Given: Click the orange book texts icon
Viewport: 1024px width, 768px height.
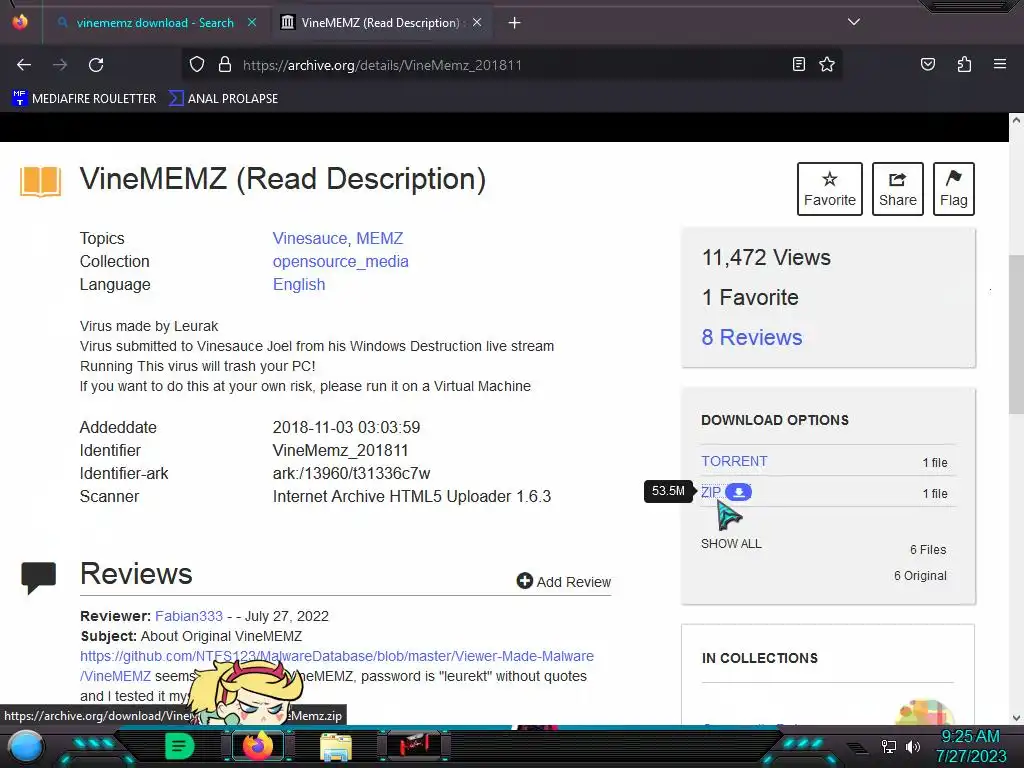Looking at the screenshot, I should 40,181.
